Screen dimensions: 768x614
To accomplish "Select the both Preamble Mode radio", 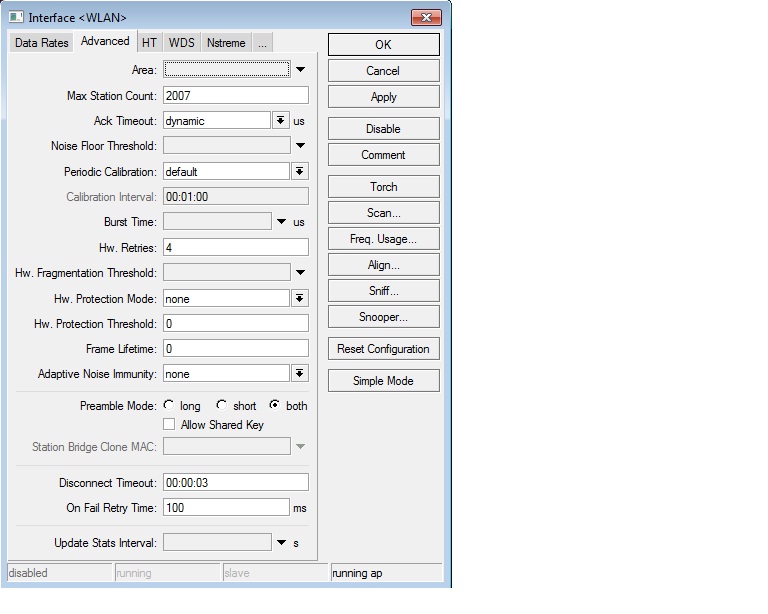I will pyautogui.click(x=275, y=405).
